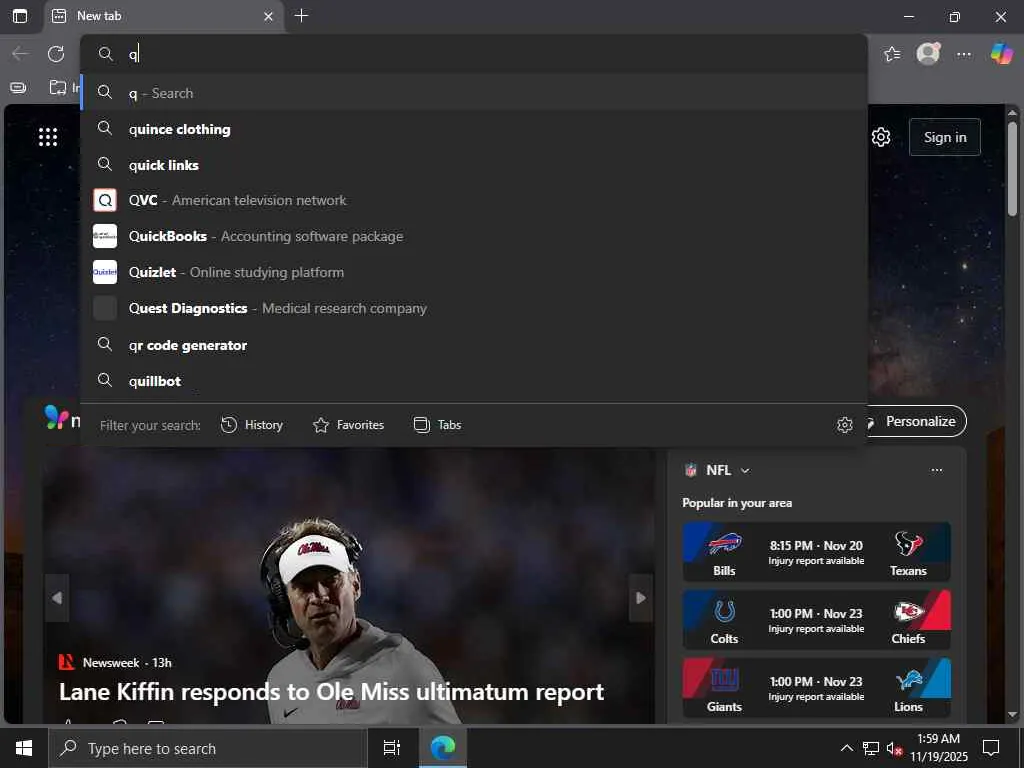Click the taskbar 'Type here to search' box

(208, 748)
